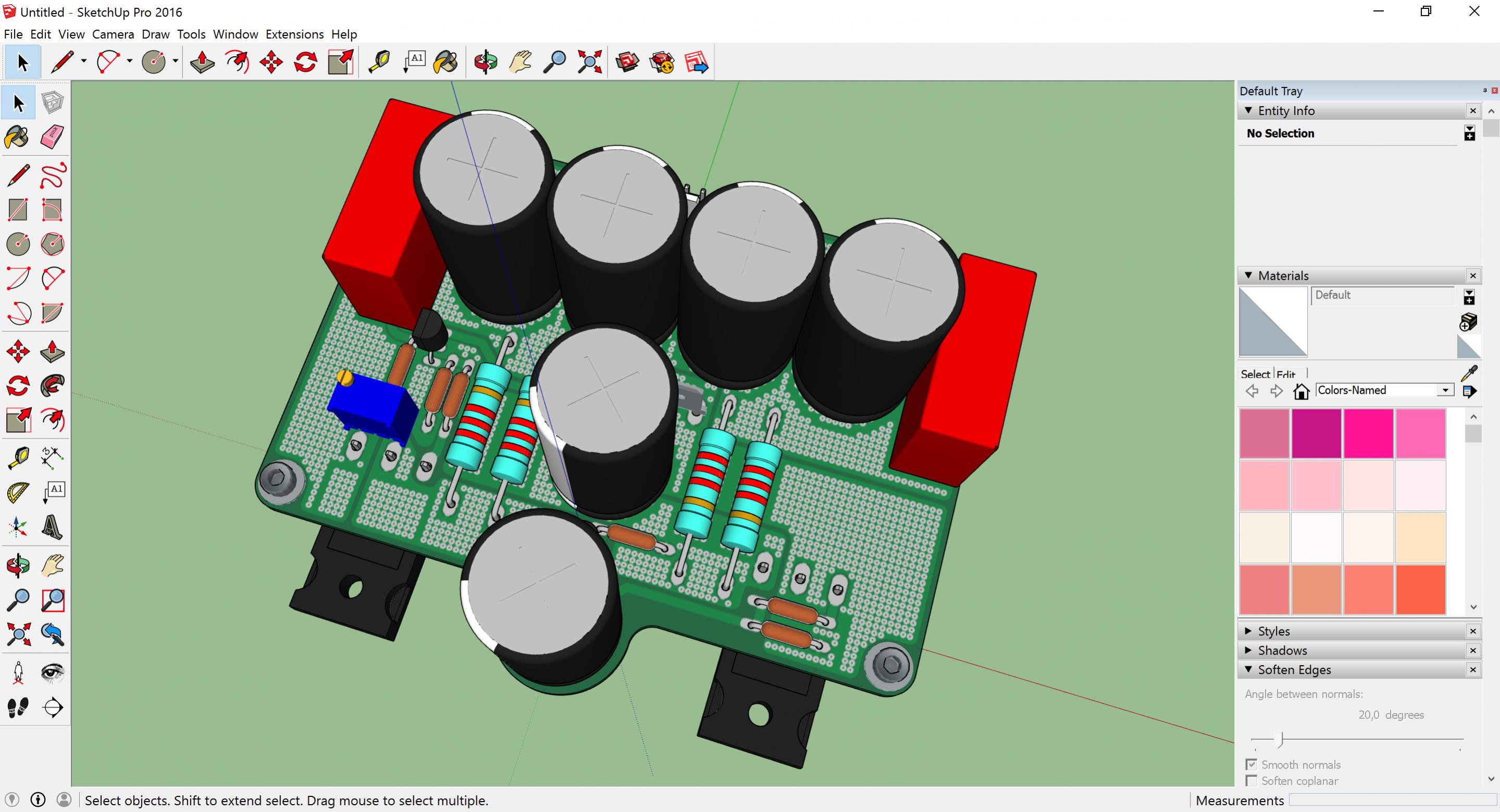Switch to the Edit tab in Materials
The width and height of the screenshot is (1500, 812).
1286,374
